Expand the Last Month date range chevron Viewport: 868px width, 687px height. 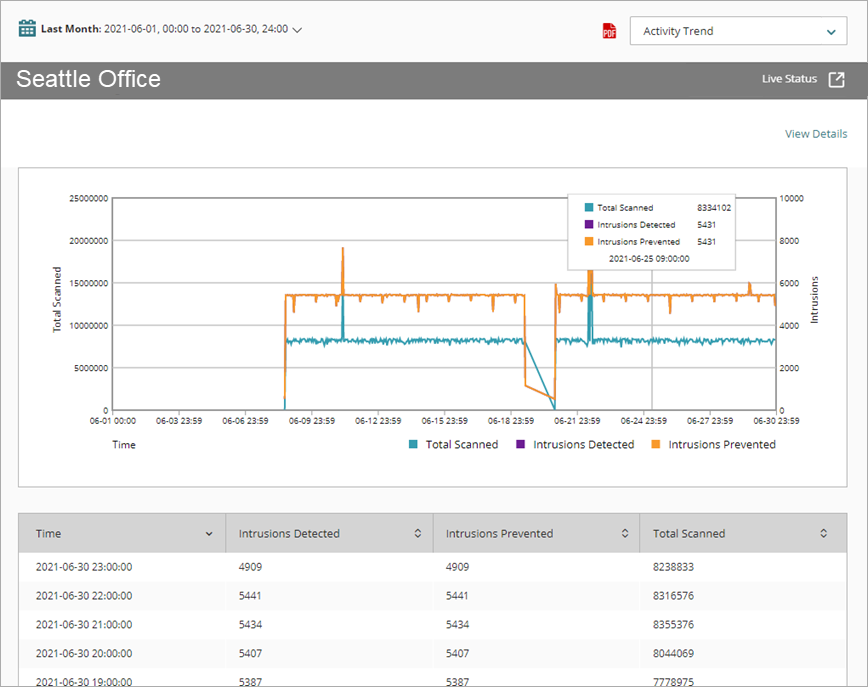click(295, 29)
